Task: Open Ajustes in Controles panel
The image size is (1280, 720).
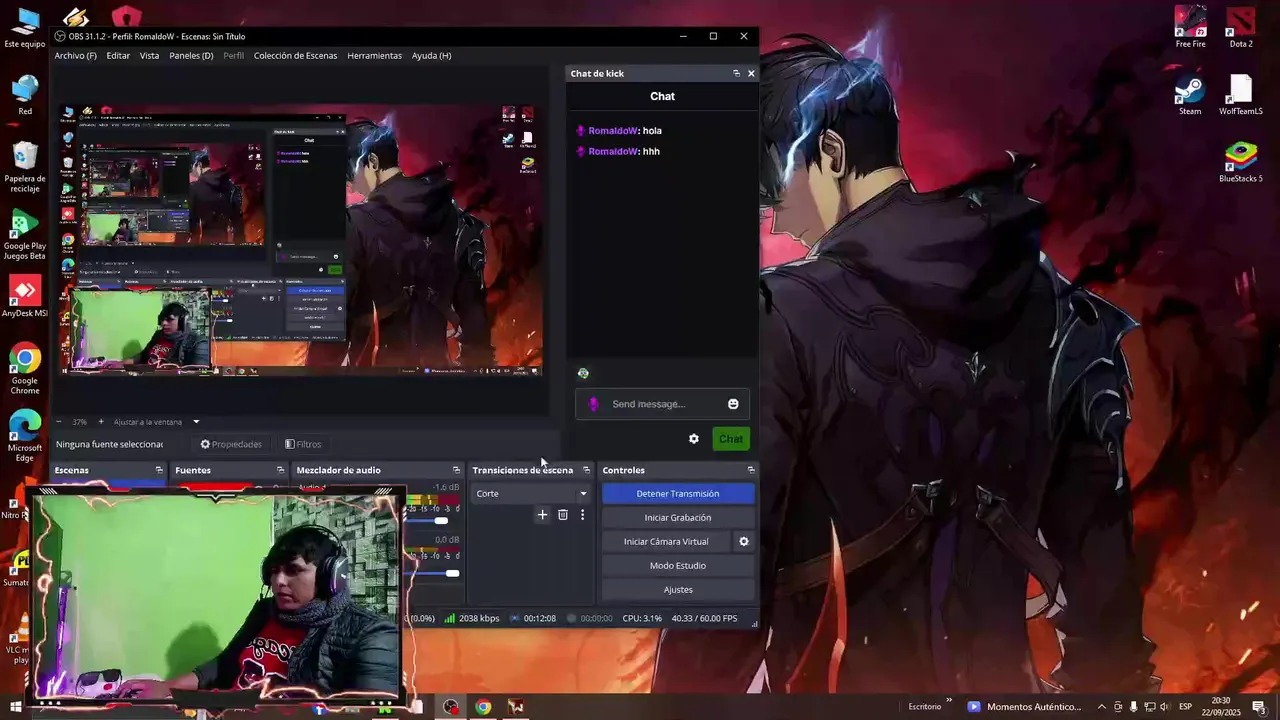Action: click(678, 590)
